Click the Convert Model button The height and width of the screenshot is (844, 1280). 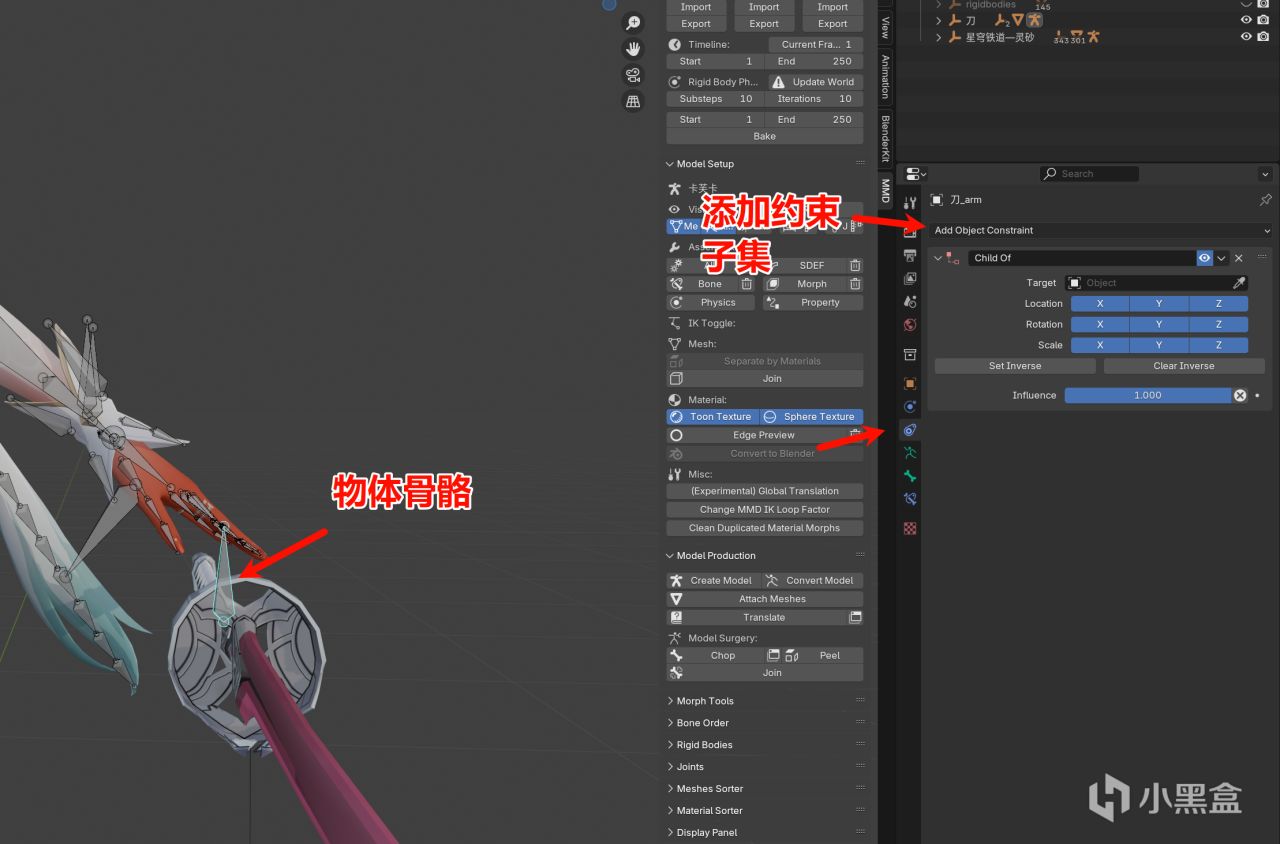pos(812,580)
